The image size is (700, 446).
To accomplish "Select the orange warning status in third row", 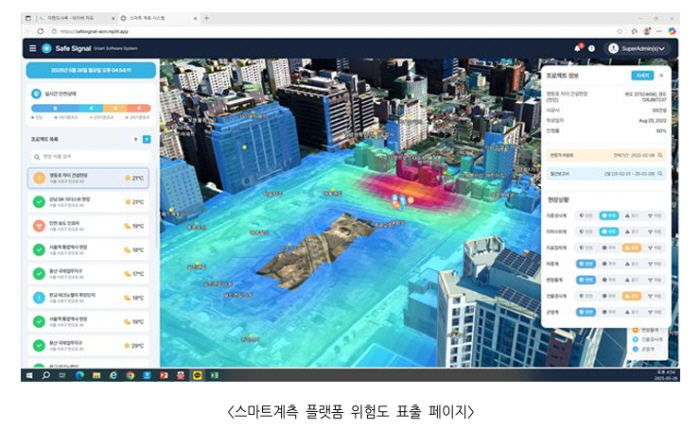I will point(631,247).
